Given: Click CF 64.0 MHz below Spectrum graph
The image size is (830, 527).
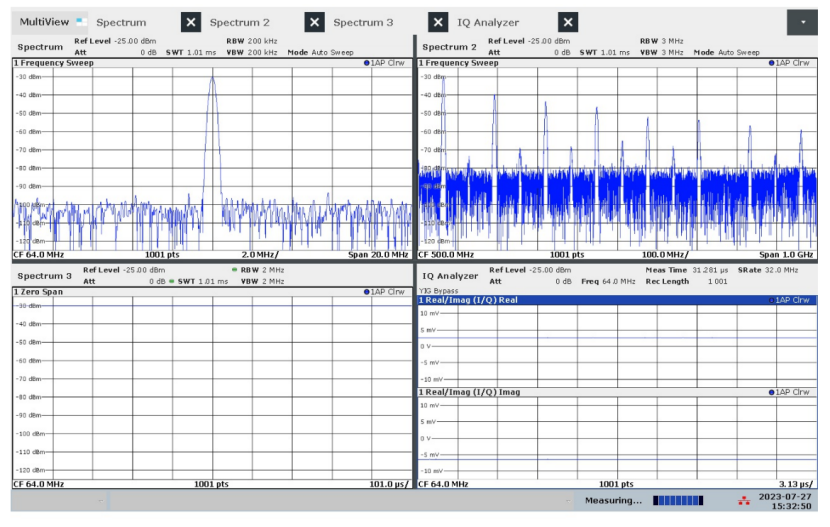Looking at the screenshot, I should point(39,255).
